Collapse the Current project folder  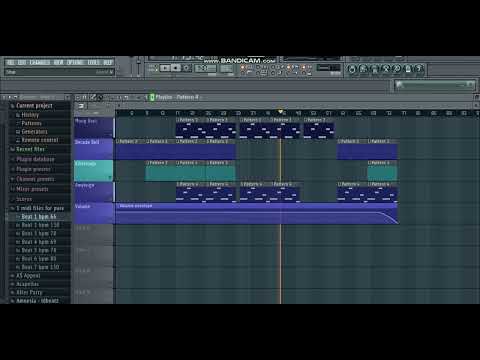point(34,106)
